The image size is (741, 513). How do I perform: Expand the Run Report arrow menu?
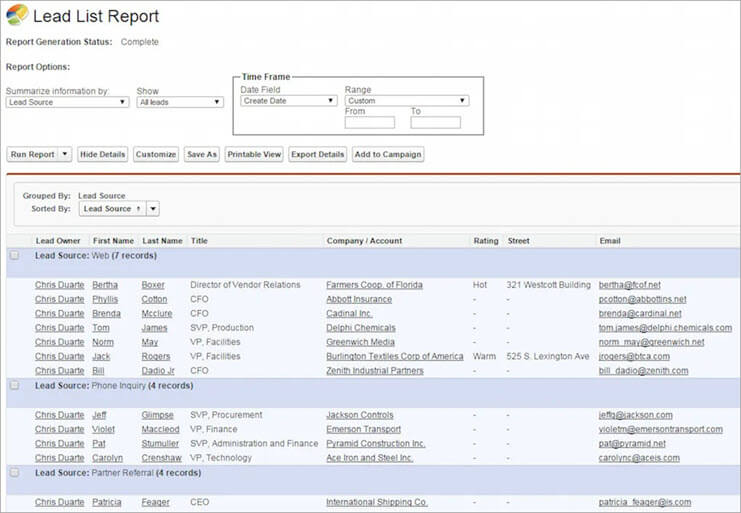point(65,154)
